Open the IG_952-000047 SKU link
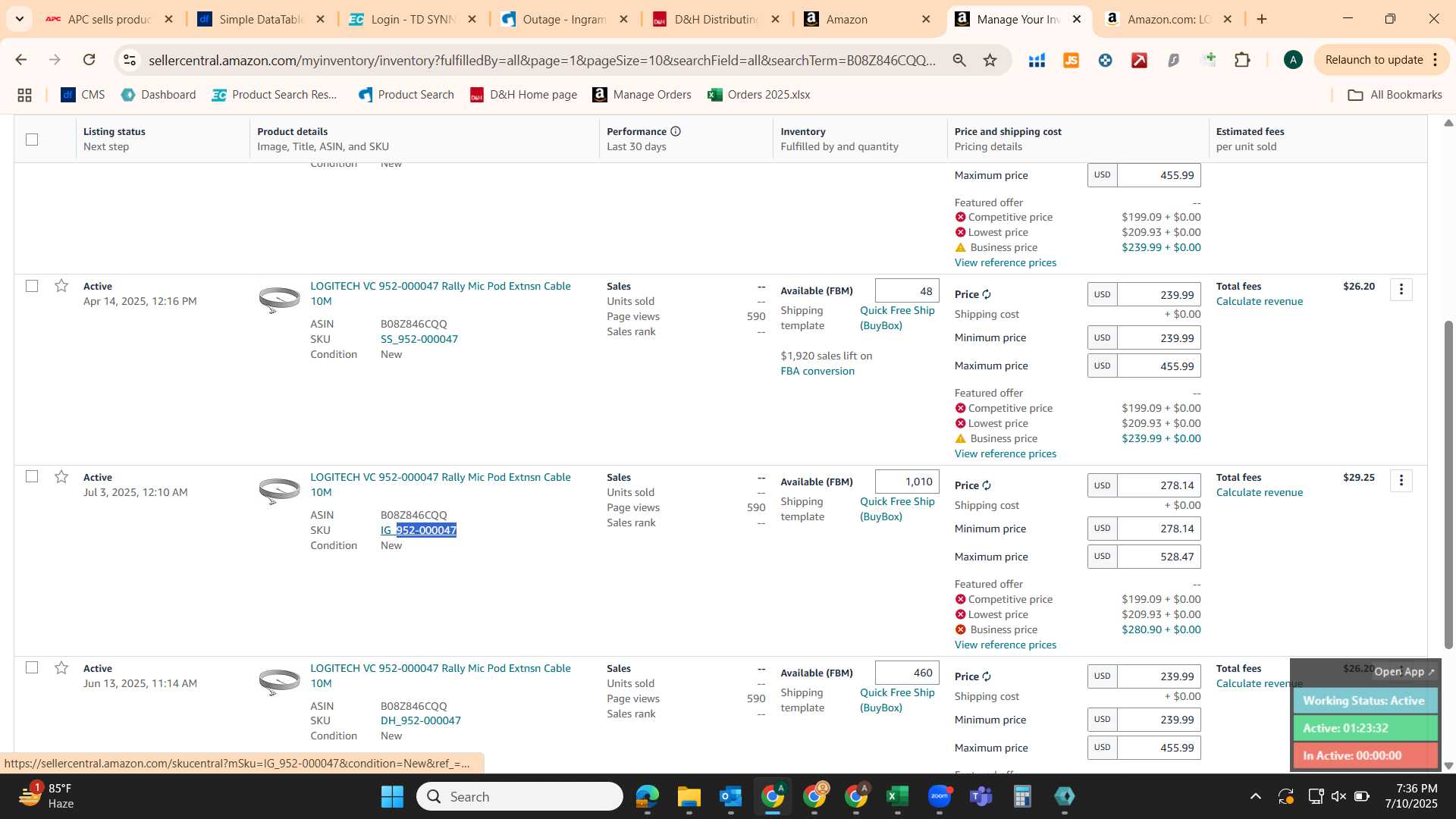 pos(419,530)
